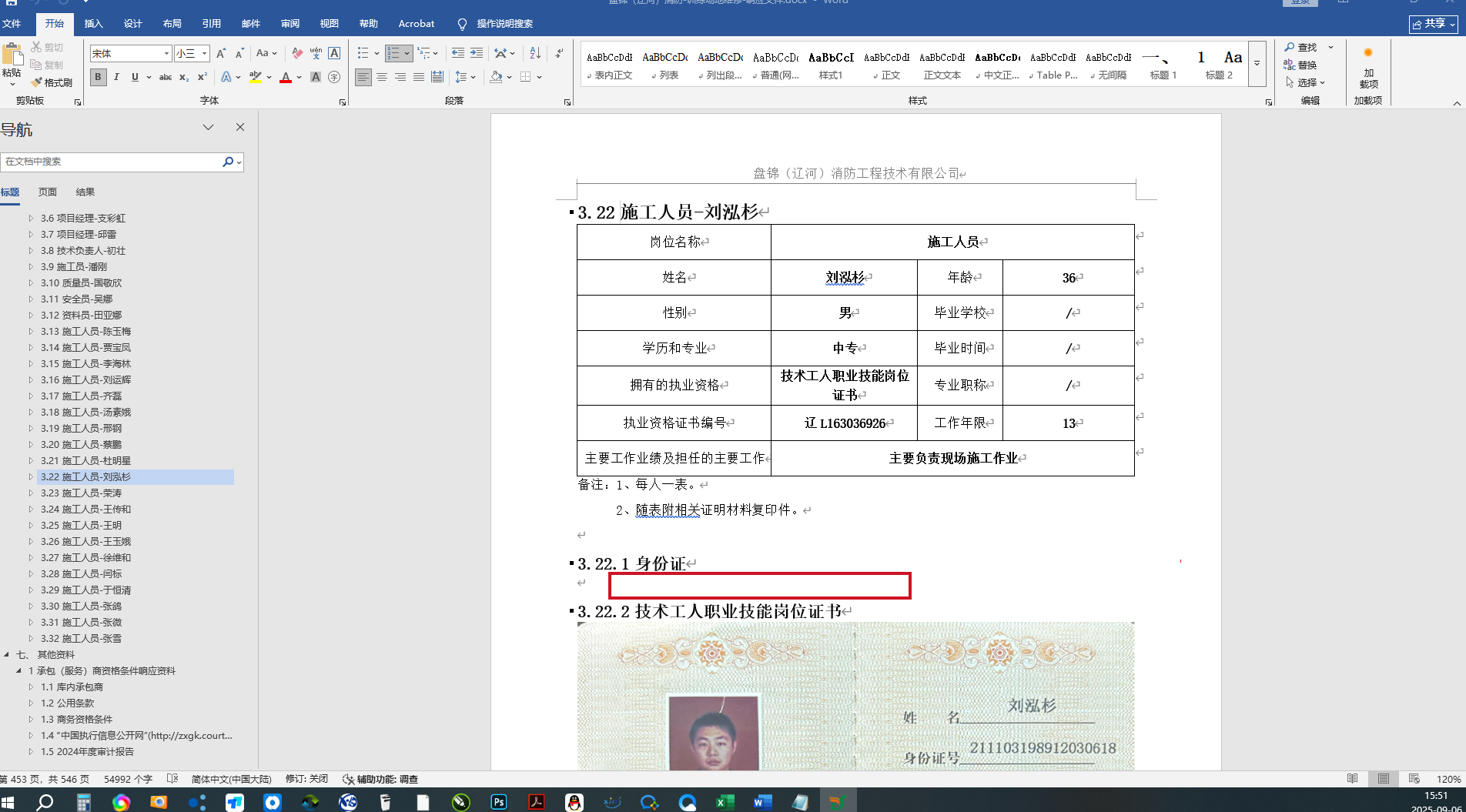Toggle left alignment

click(x=363, y=77)
